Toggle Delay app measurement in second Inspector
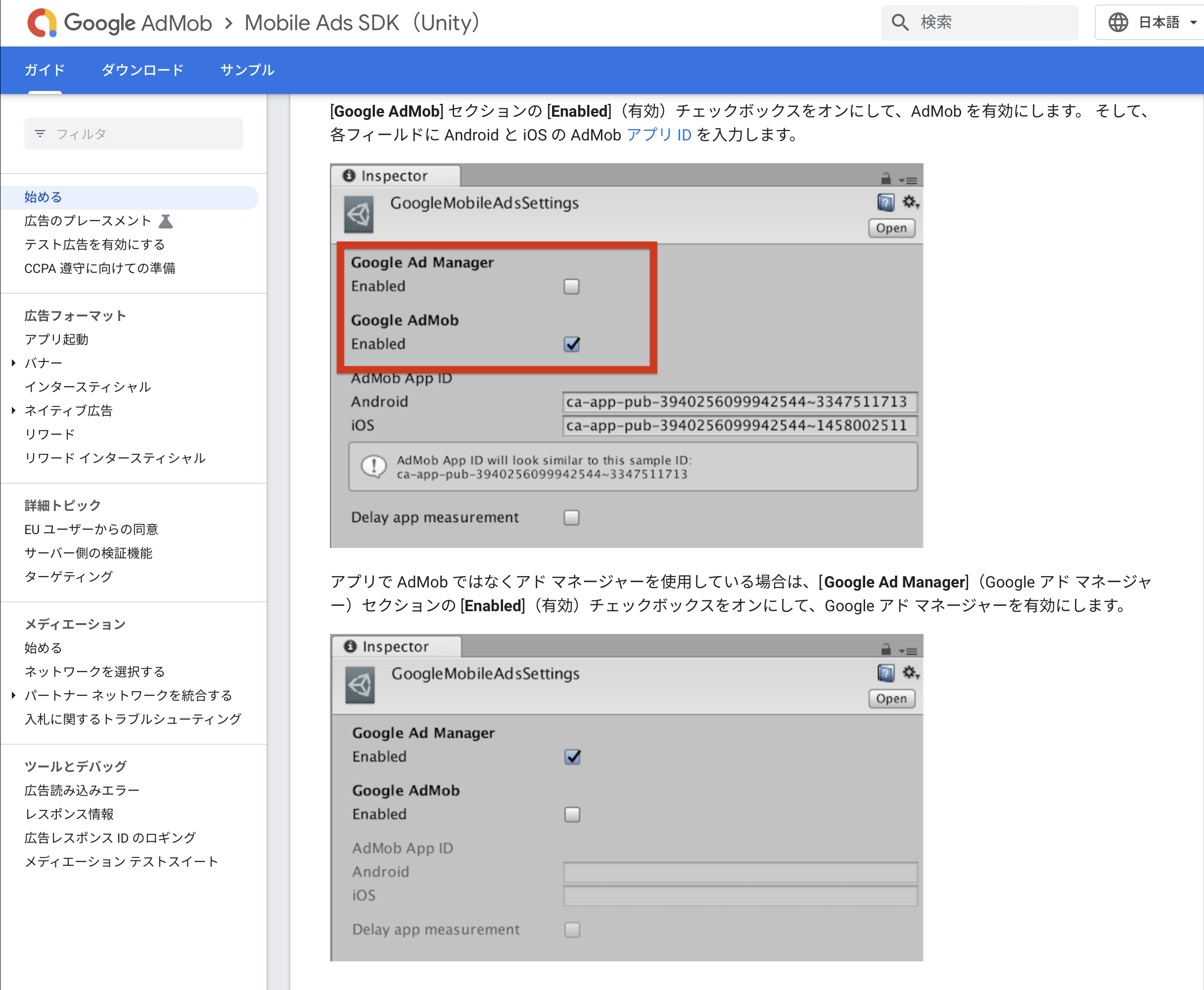The width and height of the screenshot is (1204, 990). point(573,930)
